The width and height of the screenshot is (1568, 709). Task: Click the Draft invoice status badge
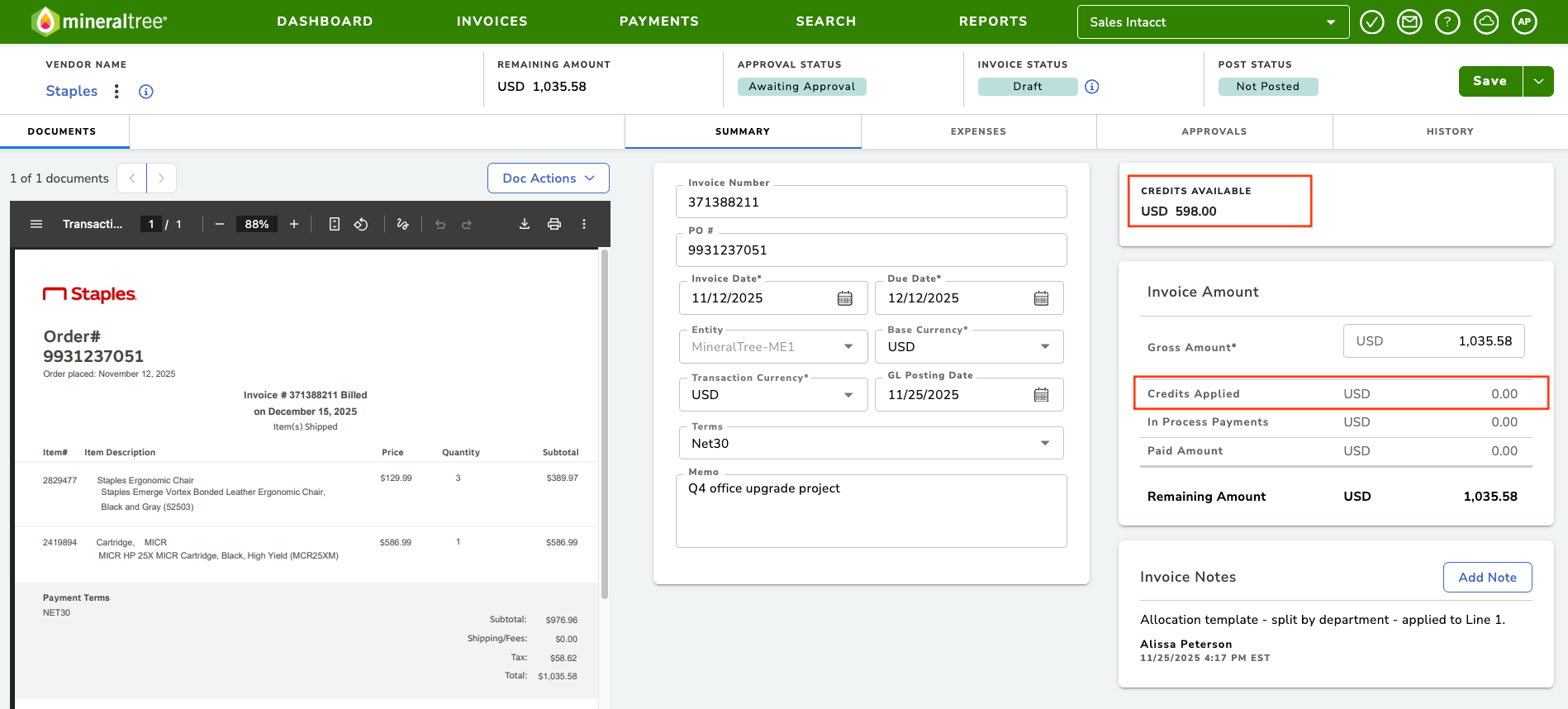tap(1028, 87)
